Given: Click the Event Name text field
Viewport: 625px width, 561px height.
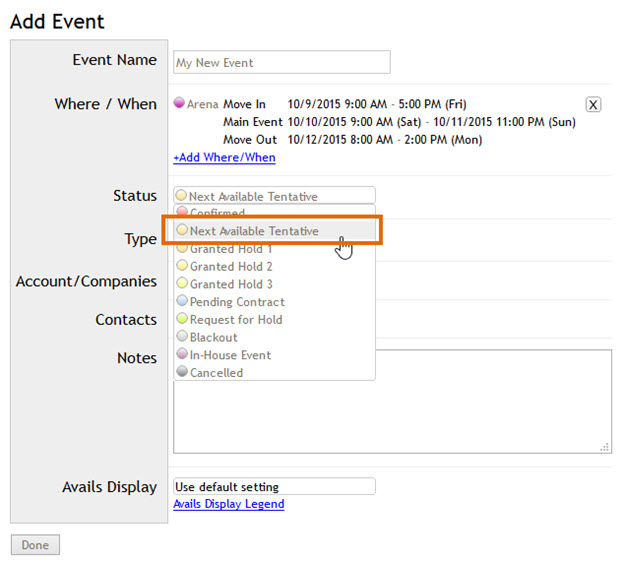Looking at the screenshot, I should point(281,62).
